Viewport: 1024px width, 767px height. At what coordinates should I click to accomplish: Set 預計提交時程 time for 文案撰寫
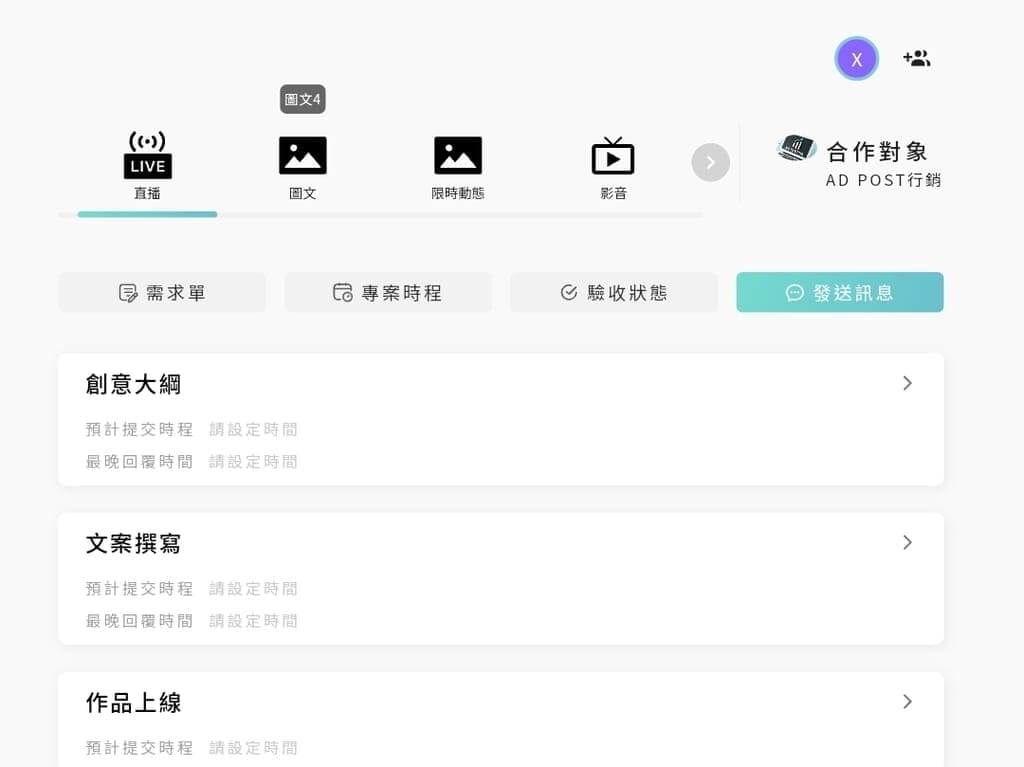click(x=253, y=589)
